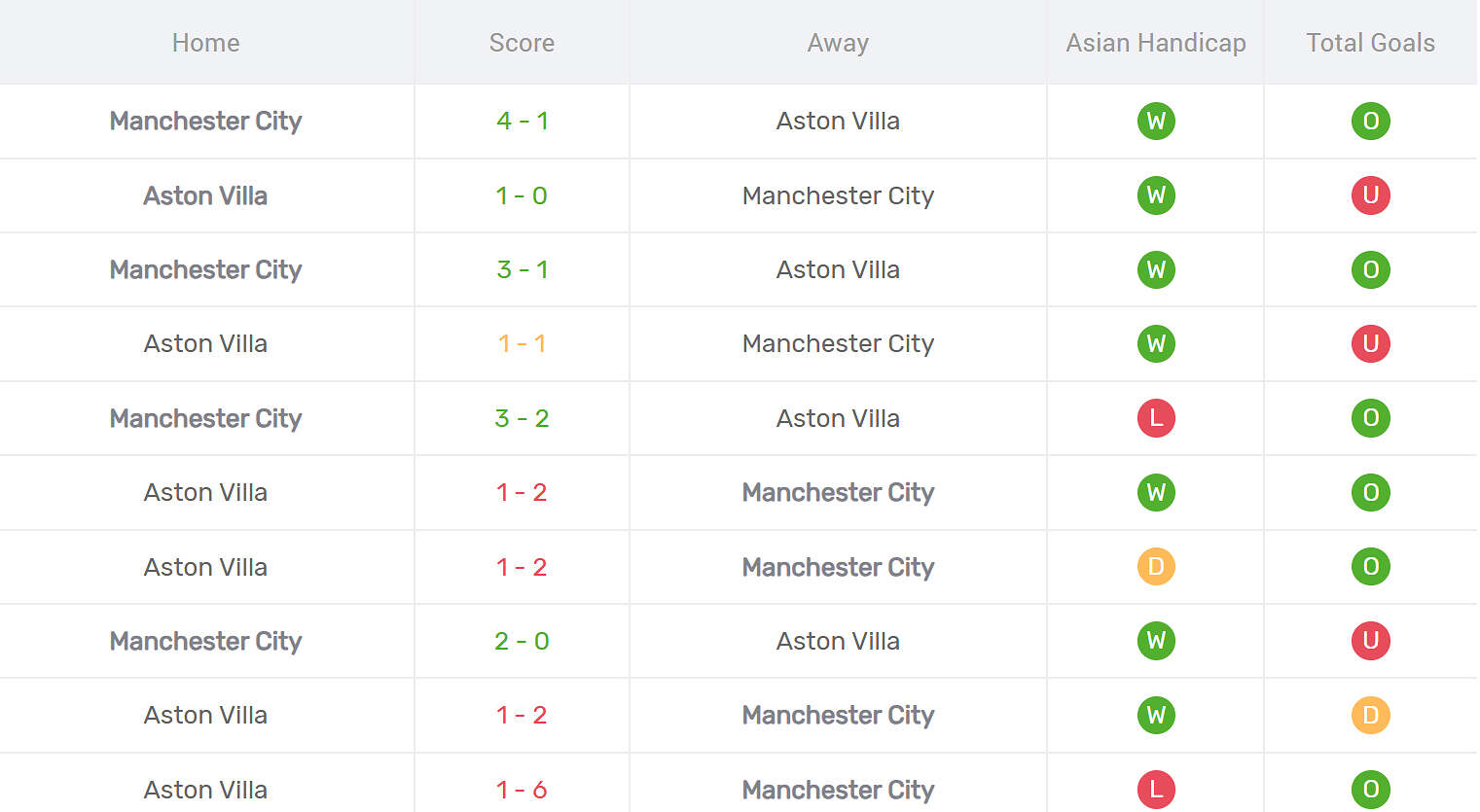Viewport: 1480px width, 812px height.
Task: Click the red L handicap badge in the 3-2 match row
Action: pos(1156,418)
